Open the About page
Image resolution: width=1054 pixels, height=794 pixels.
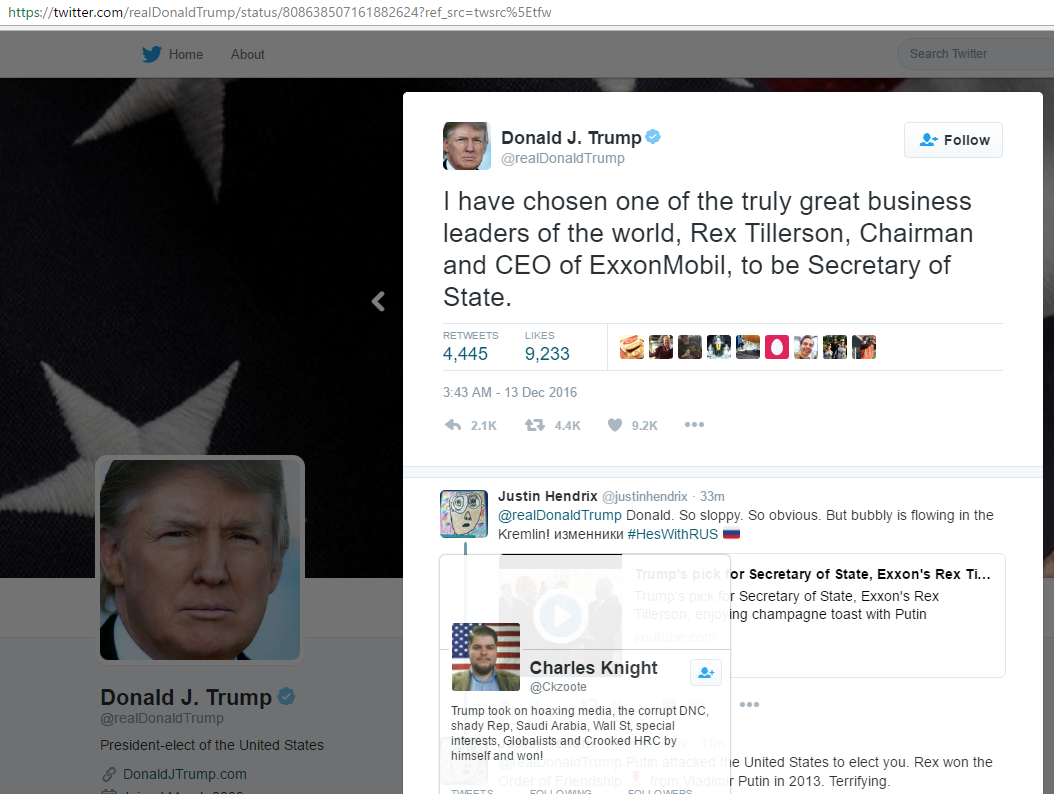pyautogui.click(x=247, y=54)
